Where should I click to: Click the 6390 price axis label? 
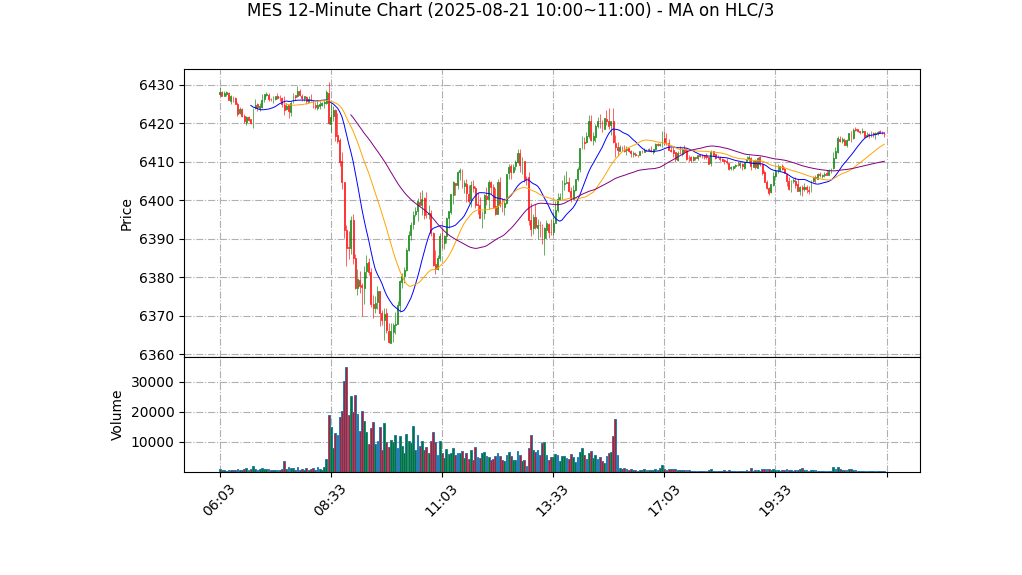click(156, 239)
